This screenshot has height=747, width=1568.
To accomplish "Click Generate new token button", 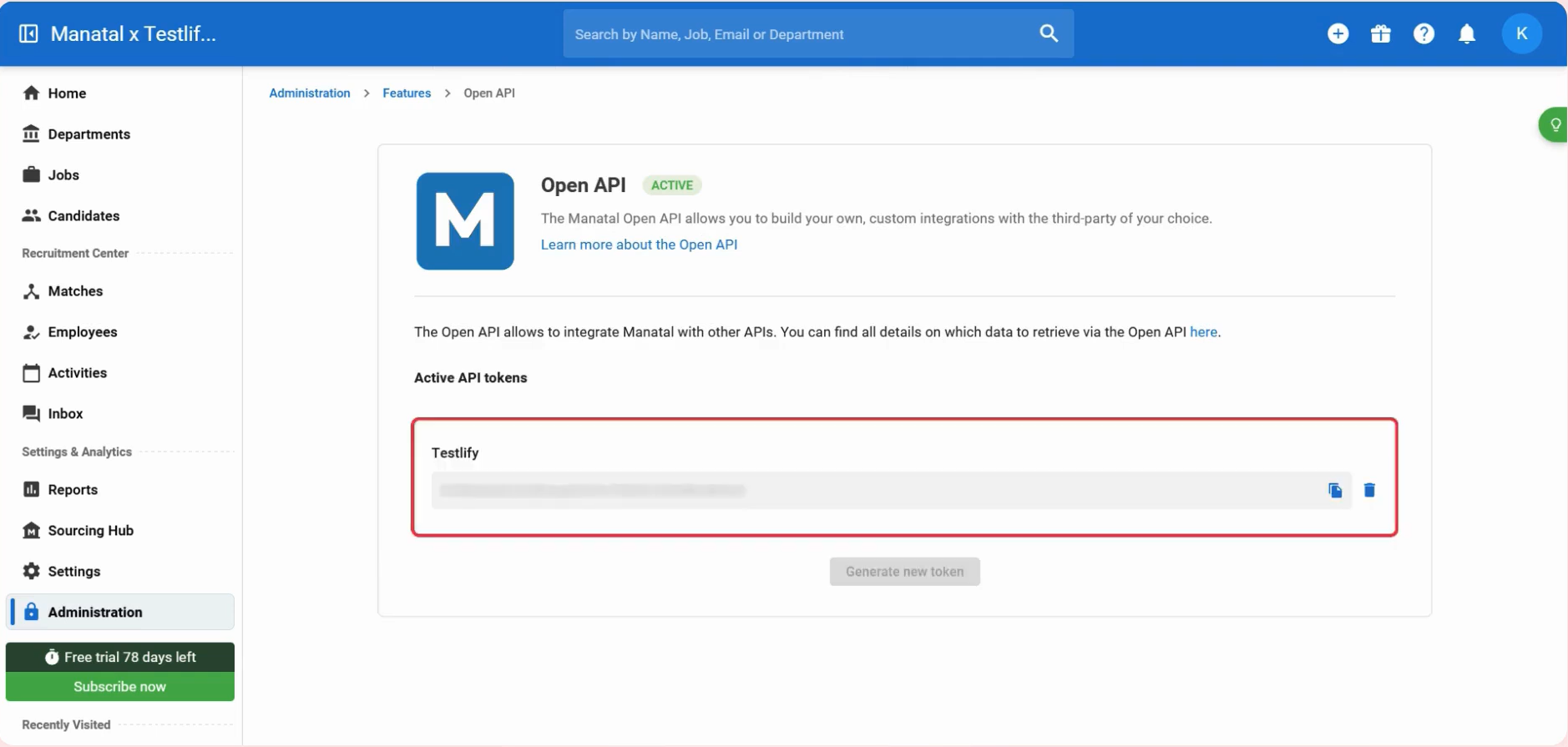I will point(904,572).
